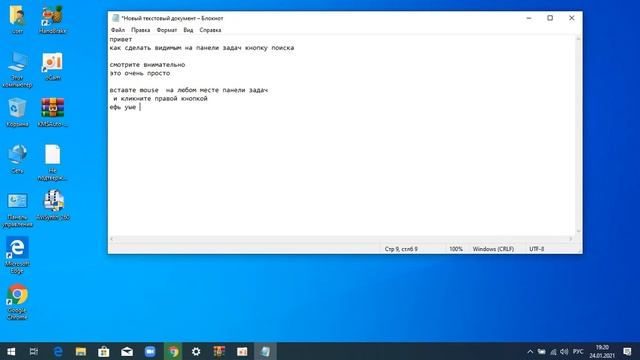Screen dimensions: 640x360
Task: Click the Notepad icon in the title bar
Action: [x=116, y=18]
